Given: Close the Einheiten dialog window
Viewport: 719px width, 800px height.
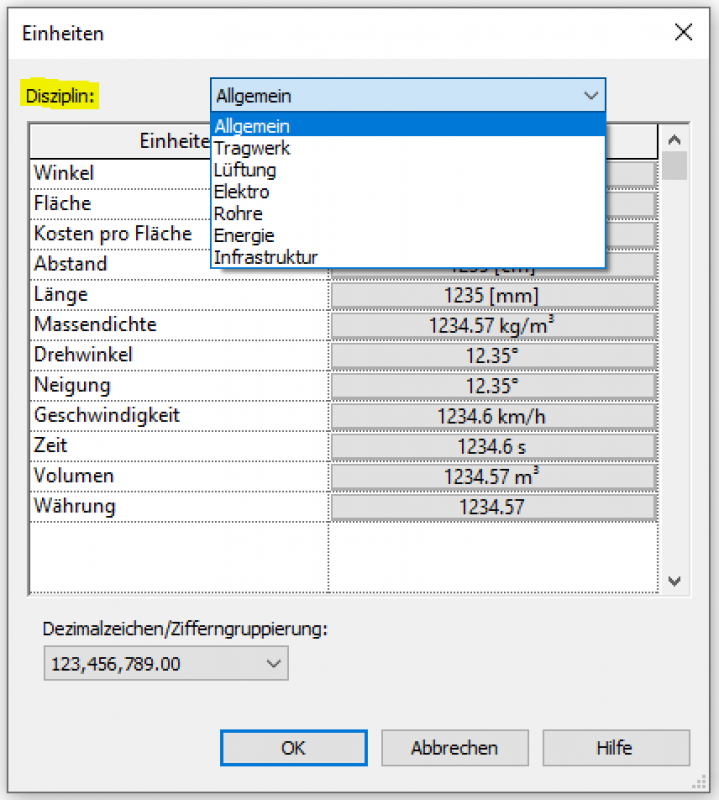Looking at the screenshot, I should point(684,32).
